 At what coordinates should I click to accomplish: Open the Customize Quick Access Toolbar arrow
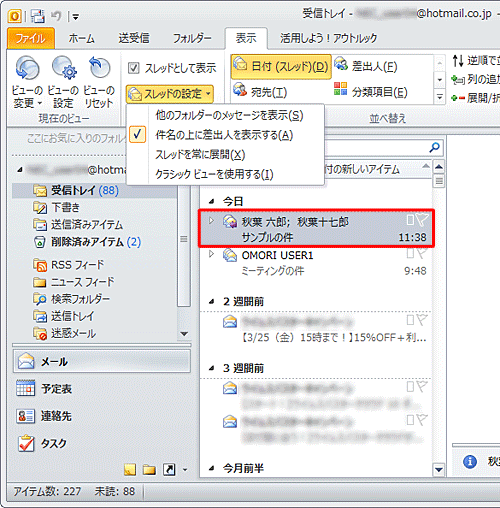[76, 16]
